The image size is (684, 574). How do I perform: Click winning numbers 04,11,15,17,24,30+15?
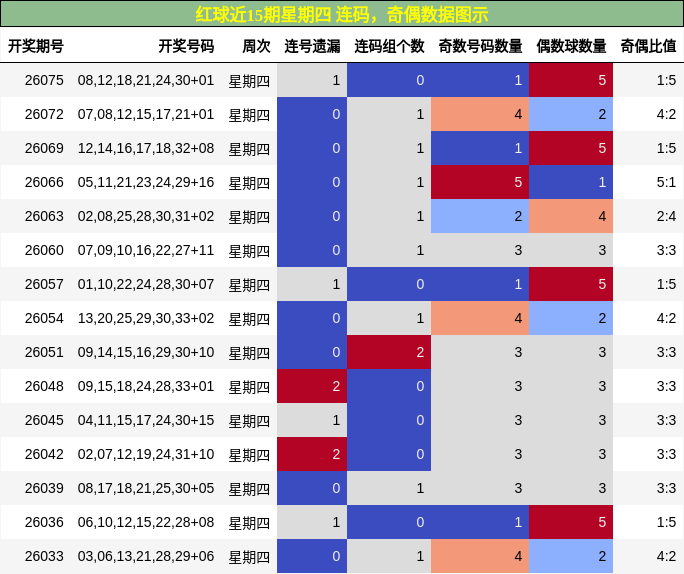pyautogui.click(x=146, y=420)
